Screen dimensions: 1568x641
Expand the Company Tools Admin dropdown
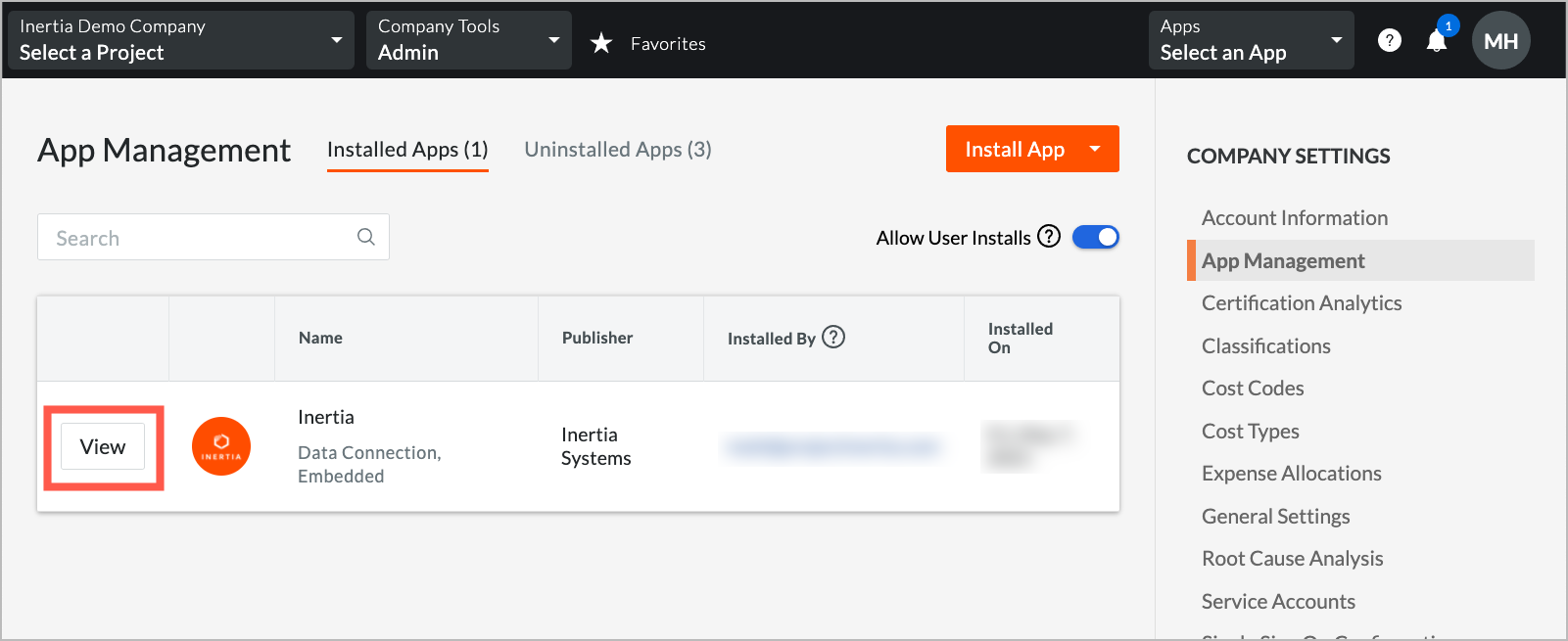pos(469,40)
